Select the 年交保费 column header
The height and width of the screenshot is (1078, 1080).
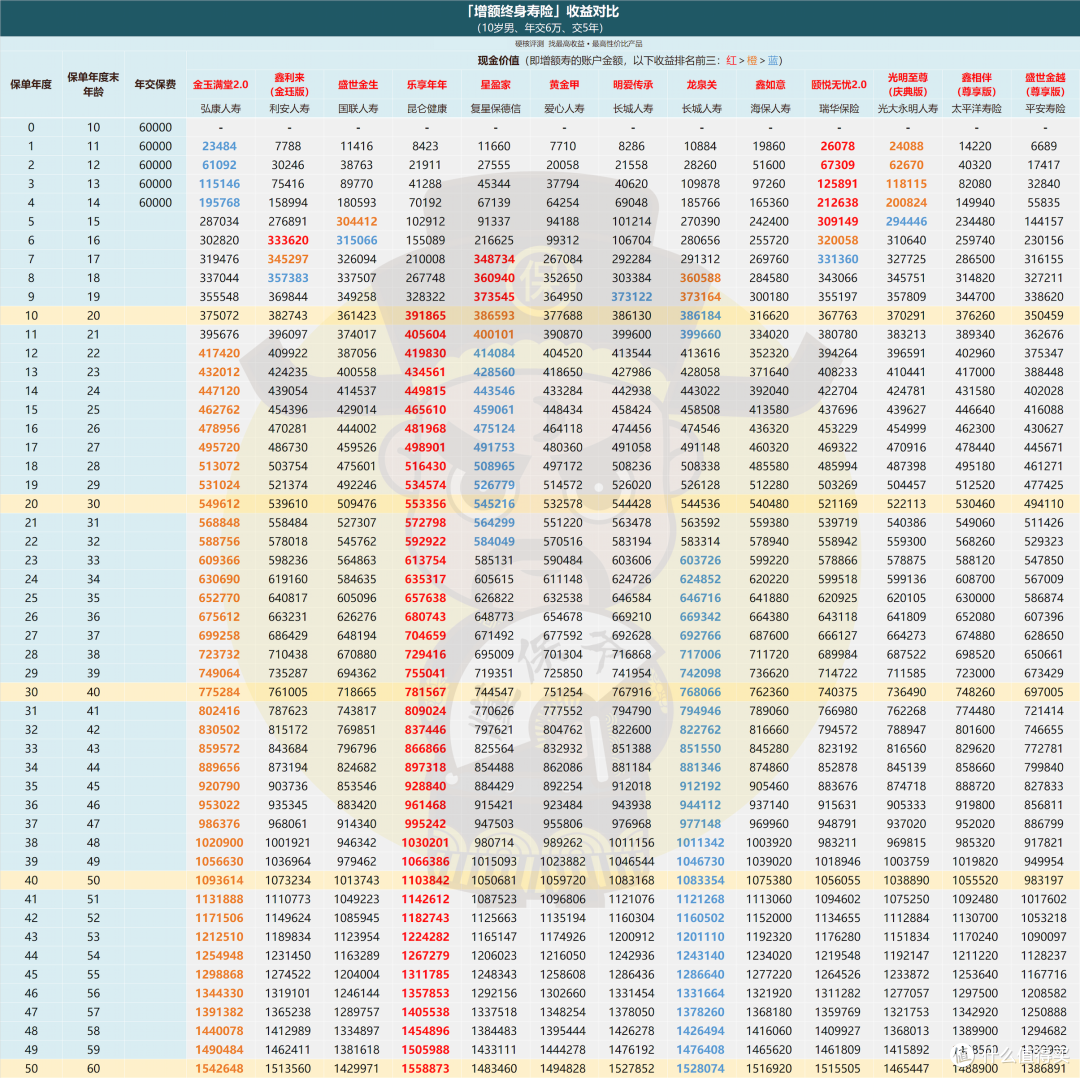[155, 85]
